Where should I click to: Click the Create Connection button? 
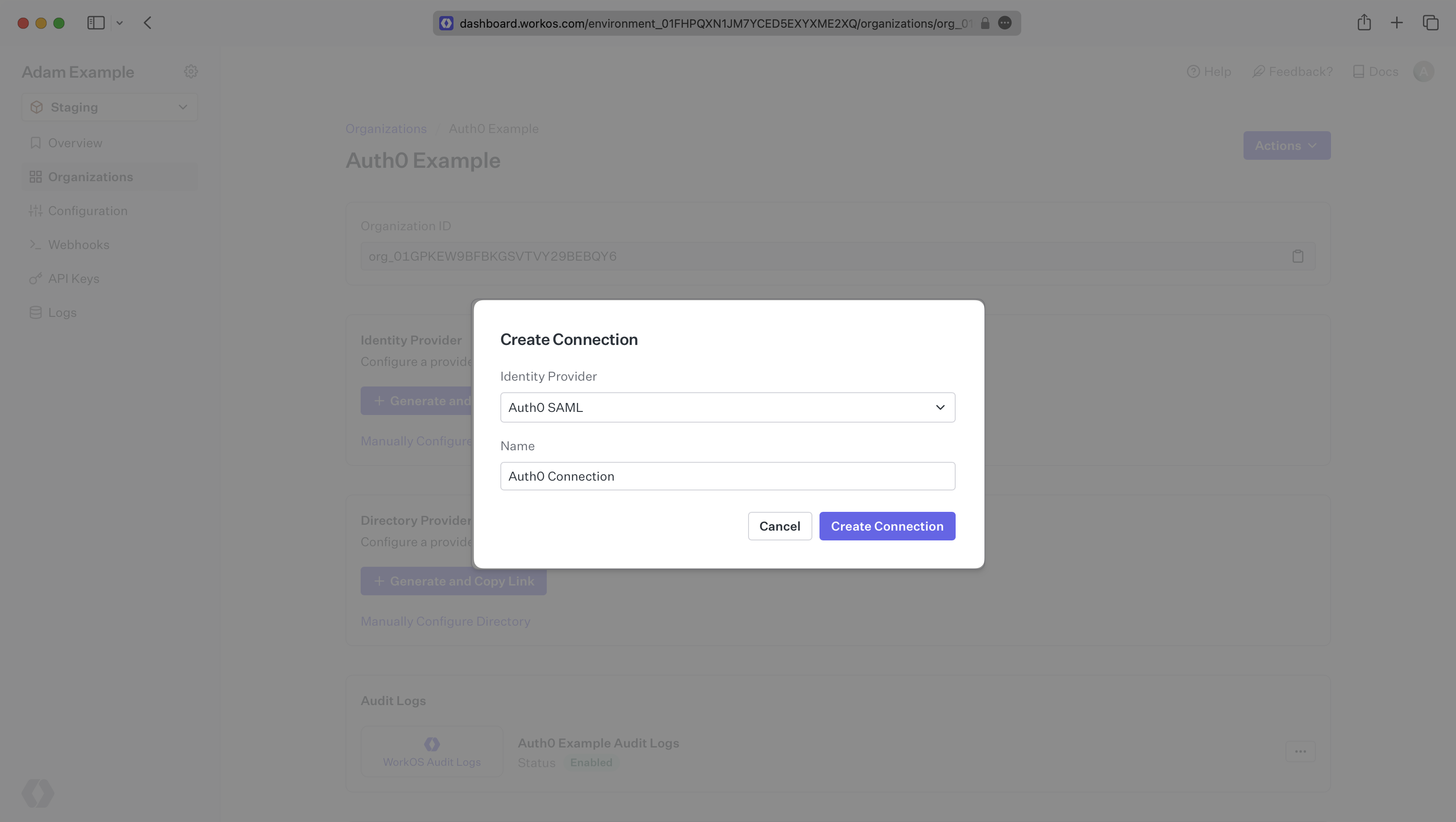point(887,525)
